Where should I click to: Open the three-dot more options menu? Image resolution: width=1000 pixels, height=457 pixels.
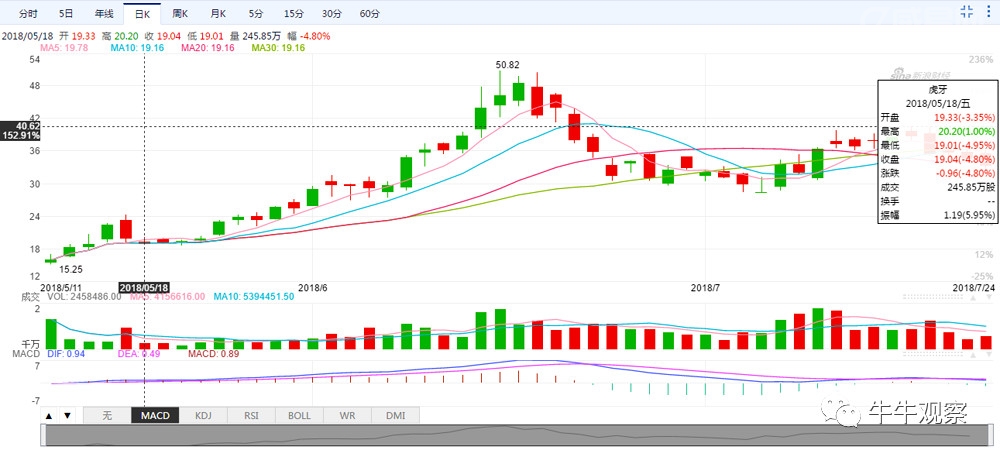pos(987,11)
